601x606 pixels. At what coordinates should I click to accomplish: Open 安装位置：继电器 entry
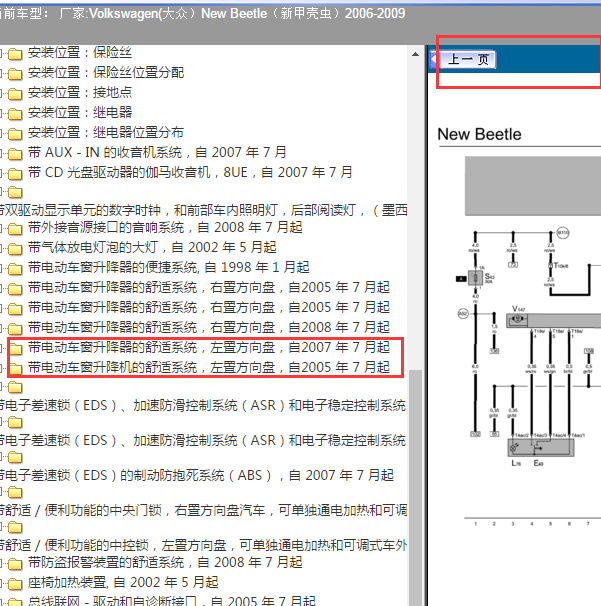pyautogui.click(x=80, y=112)
